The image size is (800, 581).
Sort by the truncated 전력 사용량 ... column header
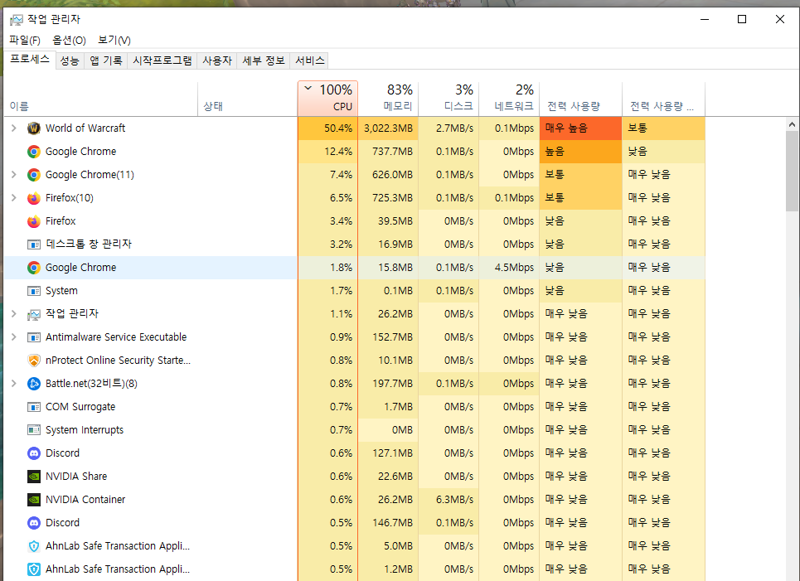(664, 99)
